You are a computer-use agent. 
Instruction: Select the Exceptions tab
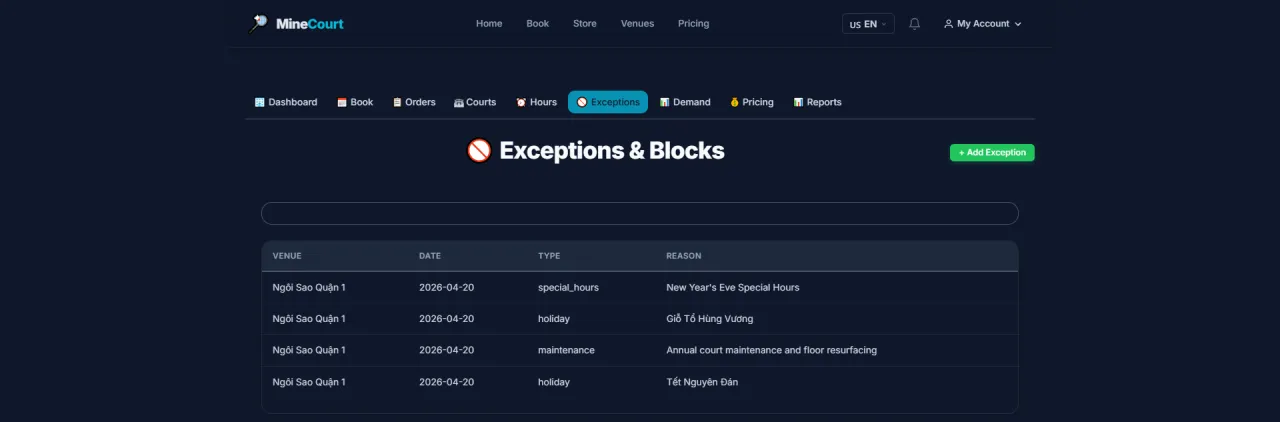click(x=608, y=102)
